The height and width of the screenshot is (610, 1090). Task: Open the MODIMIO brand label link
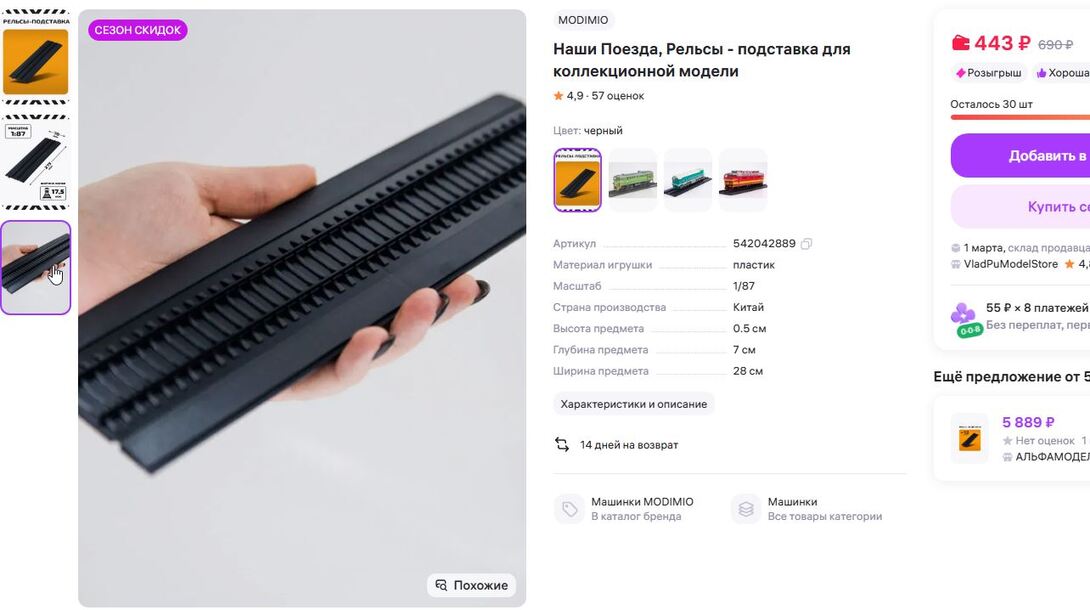point(583,20)
